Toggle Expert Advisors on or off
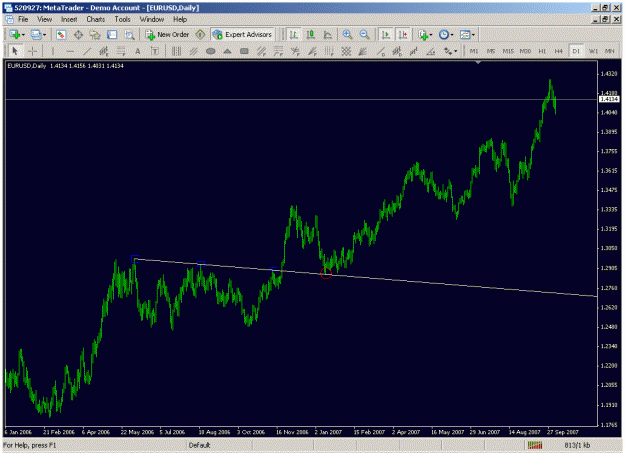Image resolution: width=625 pixels, height=453 pixels. pos(242,35)
